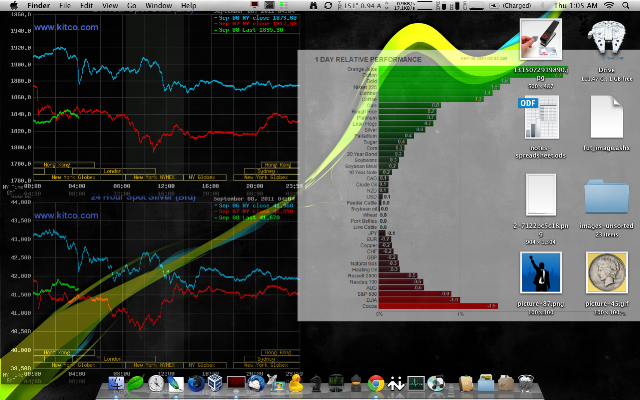Select picture-45.gif coin desktop thumbnail
Image resolution: width=640 pixels, height=400 pixels.
607,273
